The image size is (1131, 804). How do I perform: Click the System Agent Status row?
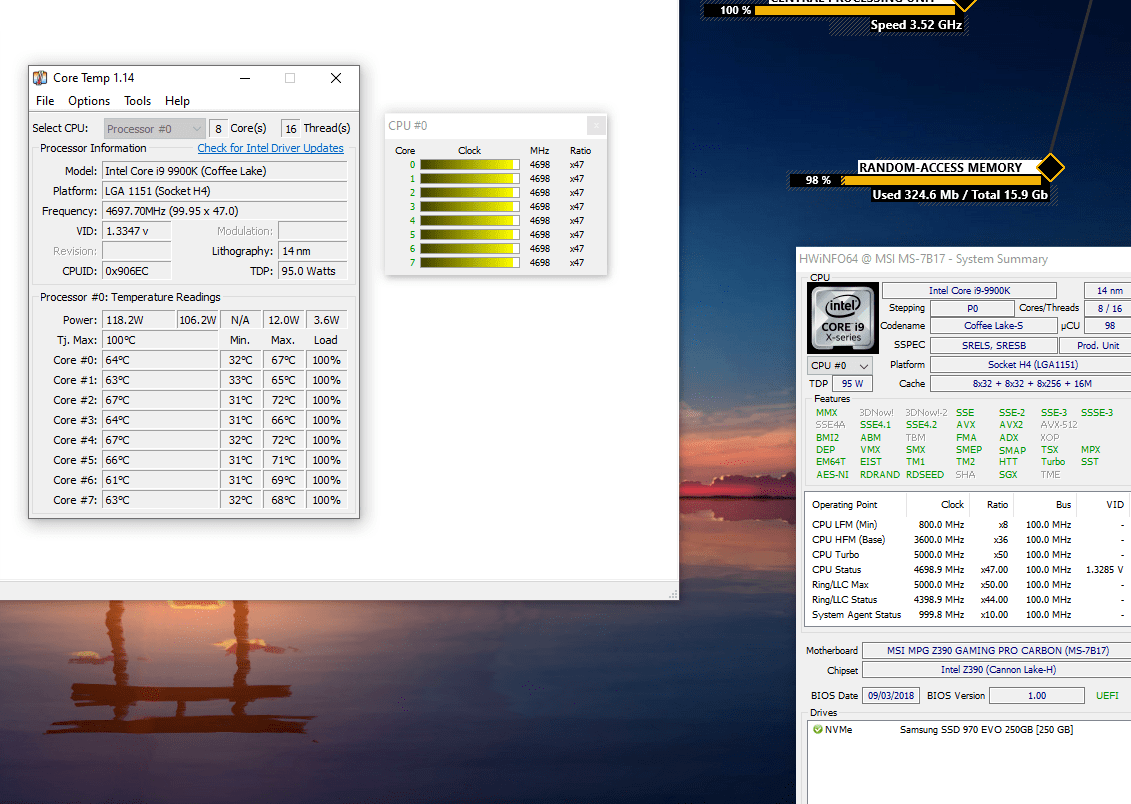(967, 615)
